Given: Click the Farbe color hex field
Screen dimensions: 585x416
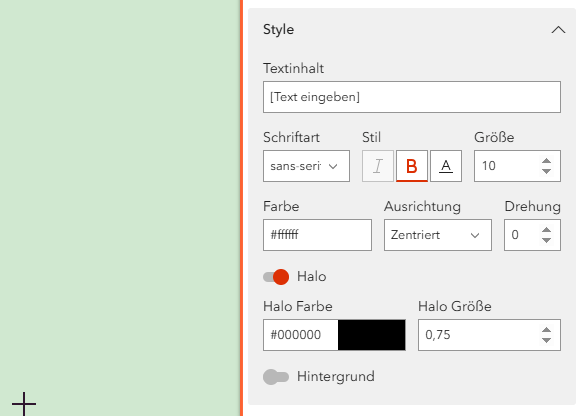Looking at the screenshot, I should (x=317, y=235).
